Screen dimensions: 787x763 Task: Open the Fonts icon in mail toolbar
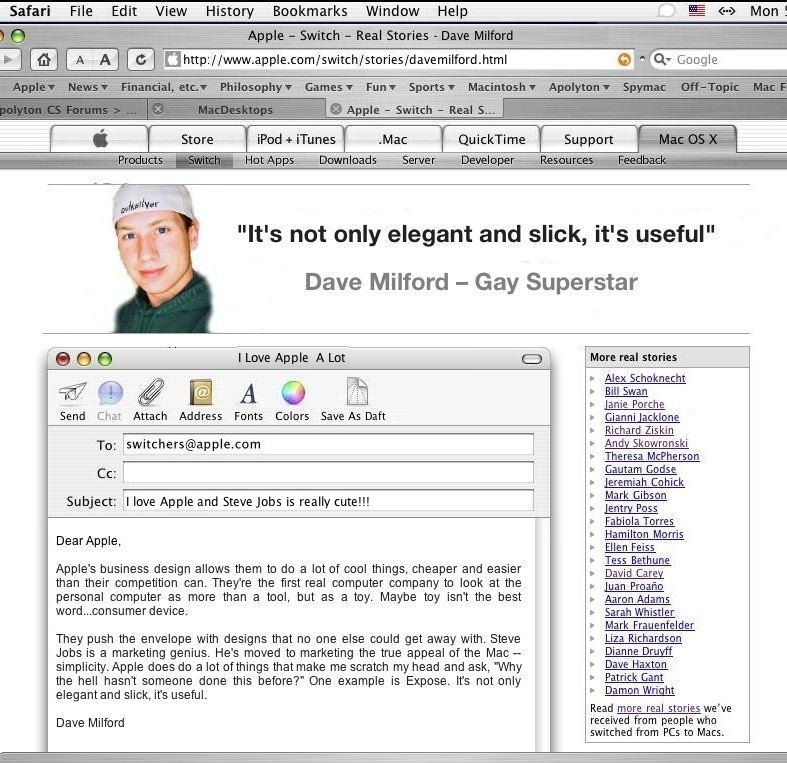coord(248,392)
